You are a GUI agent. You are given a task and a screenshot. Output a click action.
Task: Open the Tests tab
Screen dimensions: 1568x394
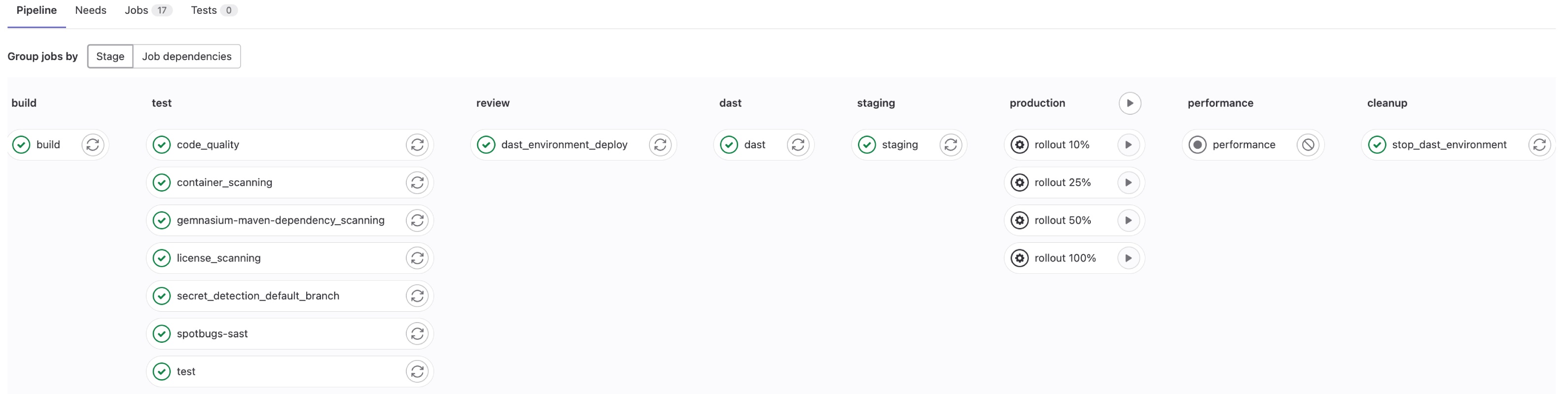tap(214, 10)
